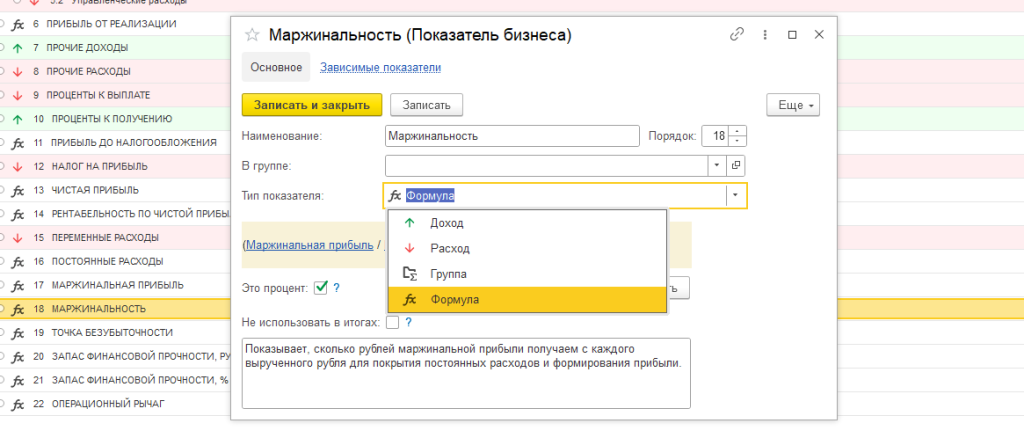The width and height of the screenshot is (1024, 438).
Task: Open help question mark next to Это процент
Action: tap(336, 288)
